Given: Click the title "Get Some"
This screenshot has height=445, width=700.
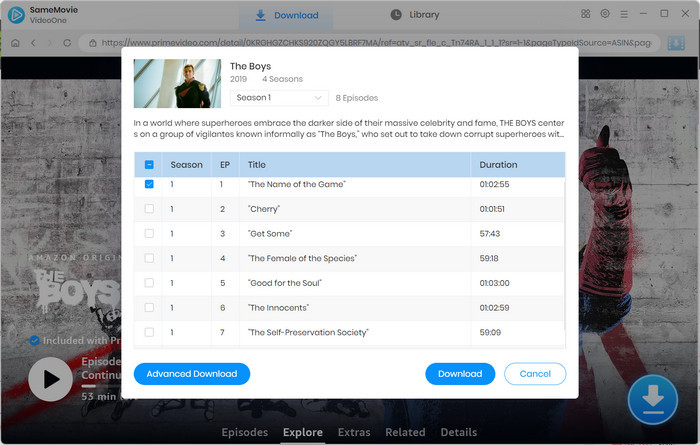Looking at the screenshot, I should pyautogui.click(x=270, y=233).
